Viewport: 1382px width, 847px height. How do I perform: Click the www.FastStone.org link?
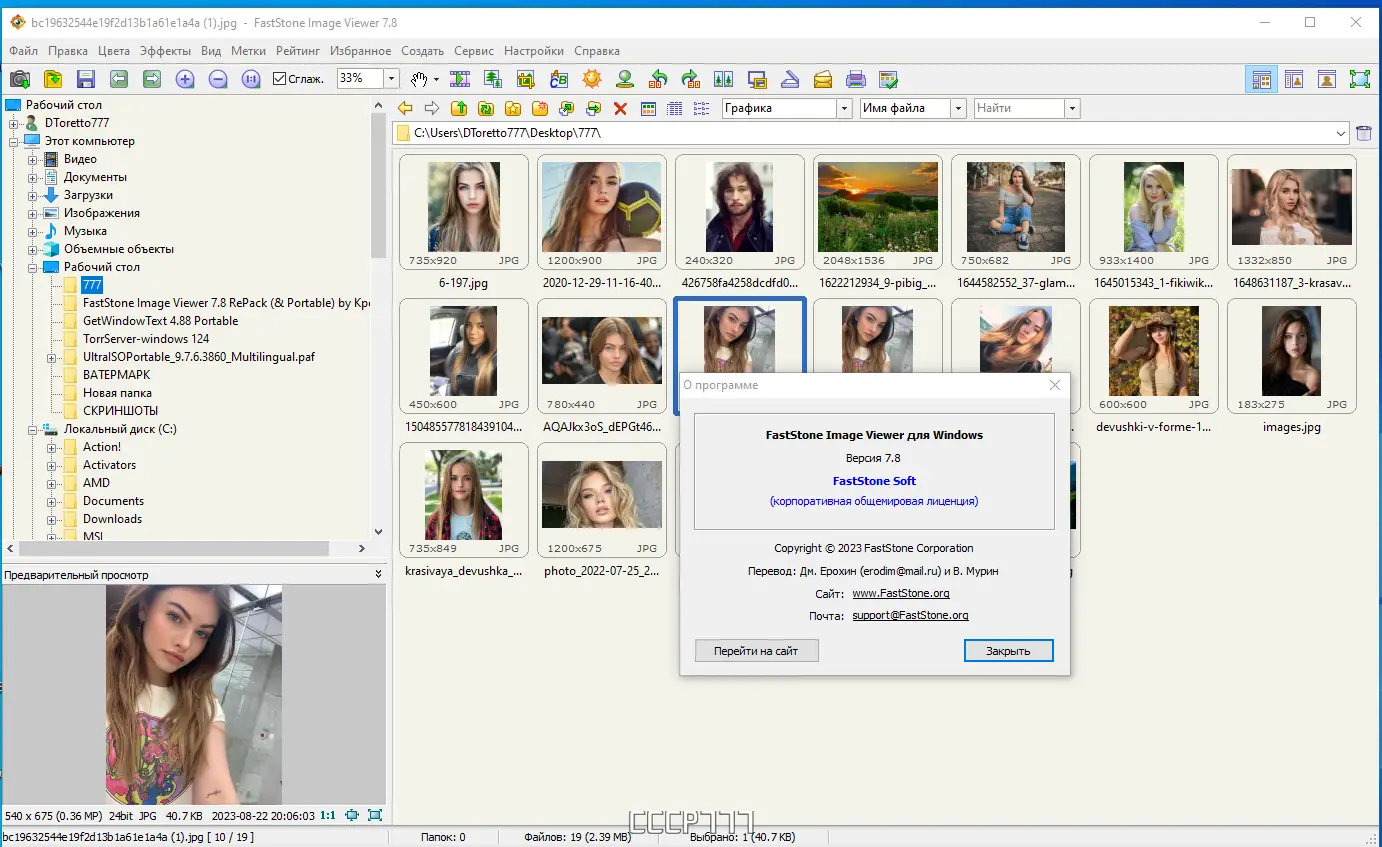click(900, 593)
